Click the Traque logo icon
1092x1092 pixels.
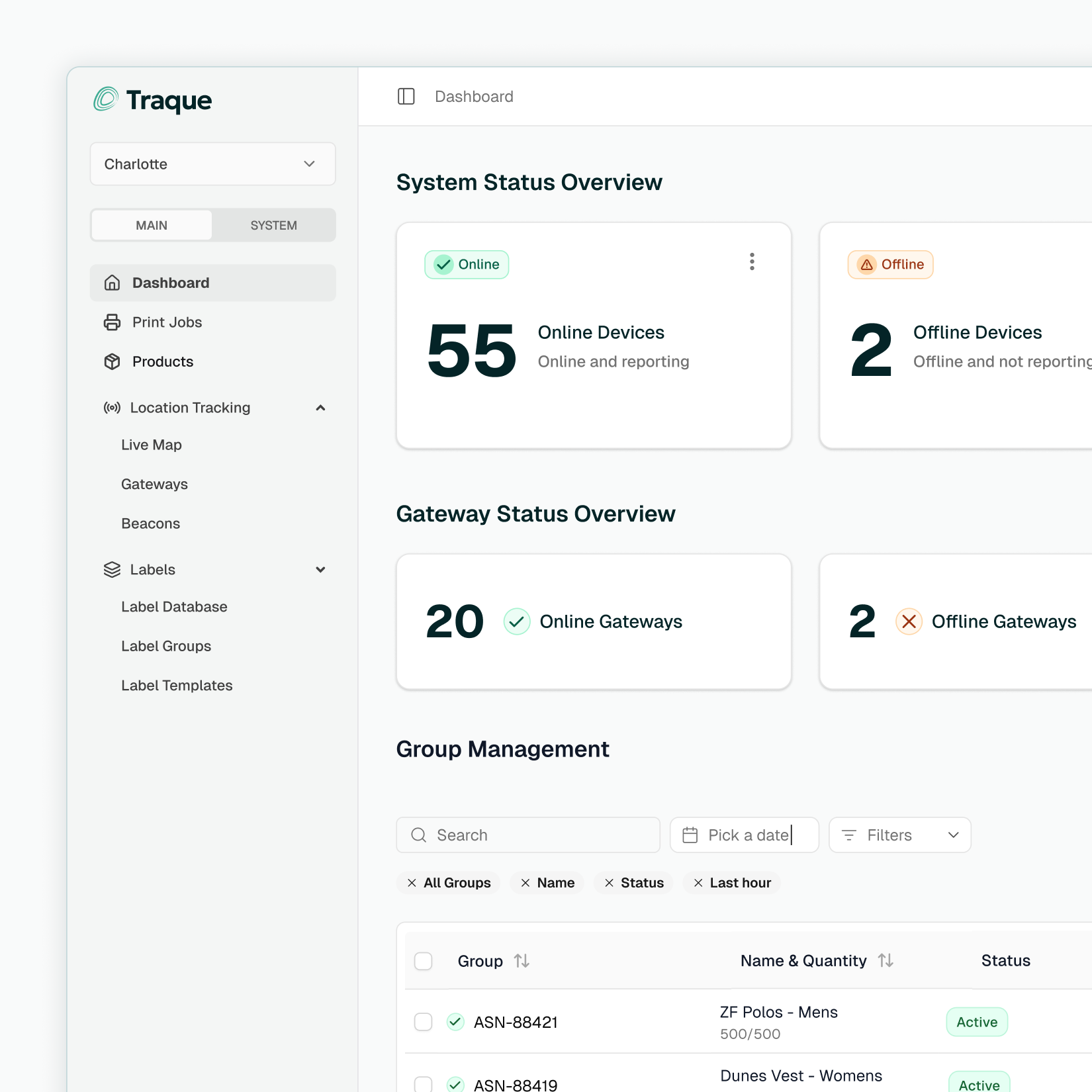(x=106, y=99)
